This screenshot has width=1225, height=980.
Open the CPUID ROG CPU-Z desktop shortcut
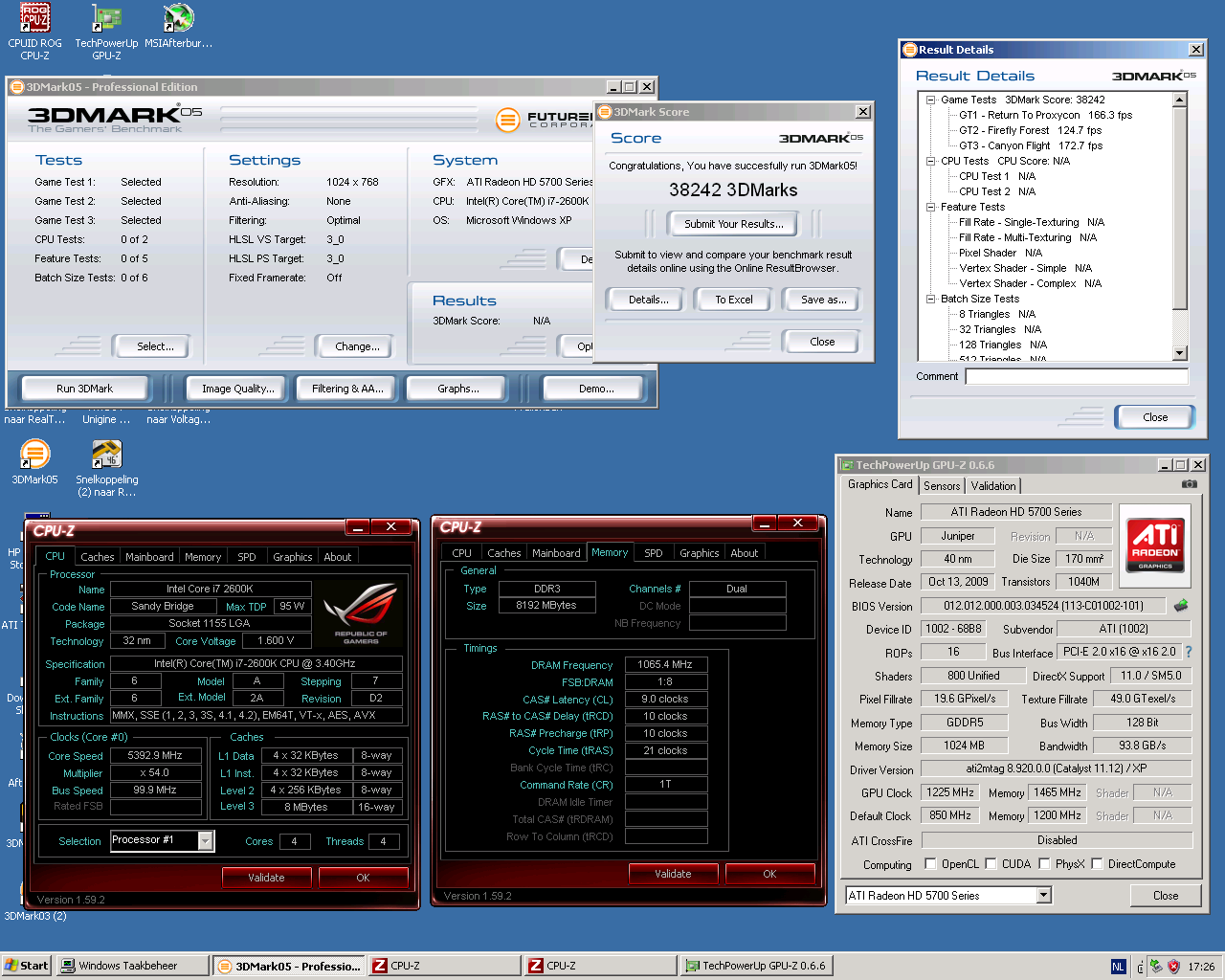[34, 32]
